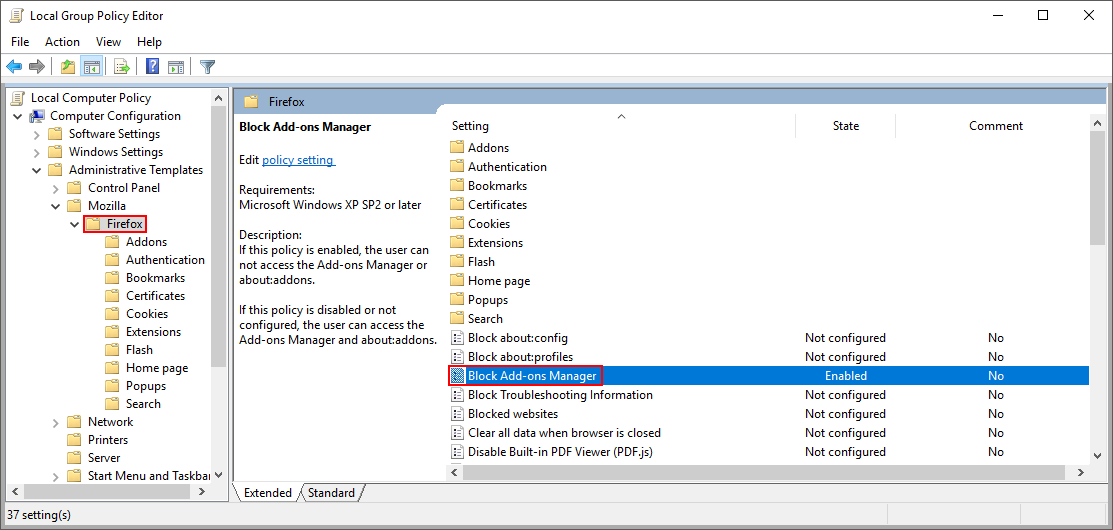Sort by the Comment column header

click(996, 126)
